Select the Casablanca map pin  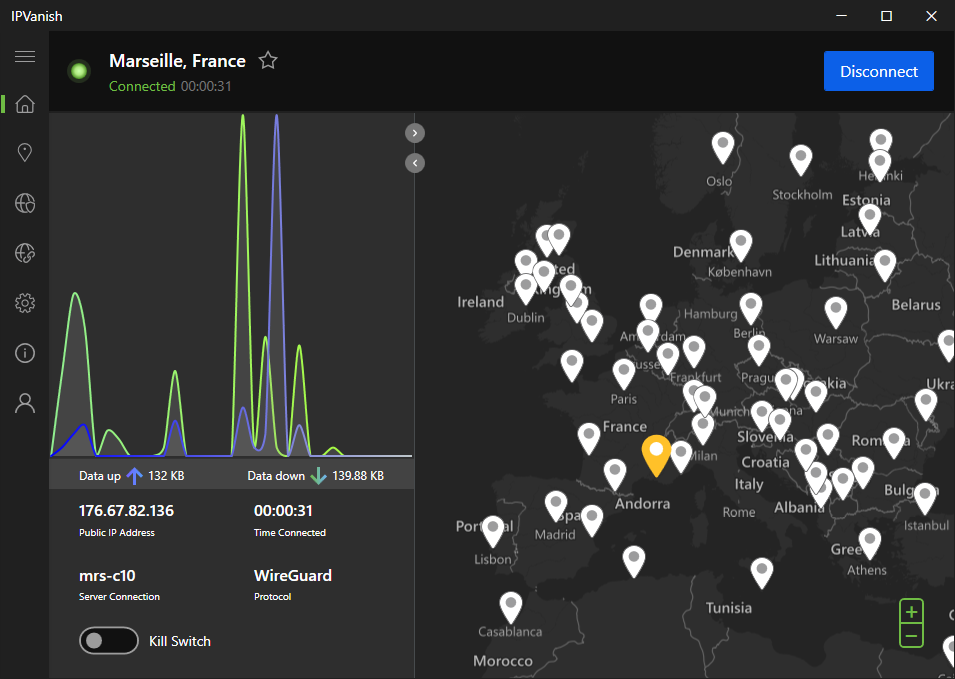click(x=510, y=606)
